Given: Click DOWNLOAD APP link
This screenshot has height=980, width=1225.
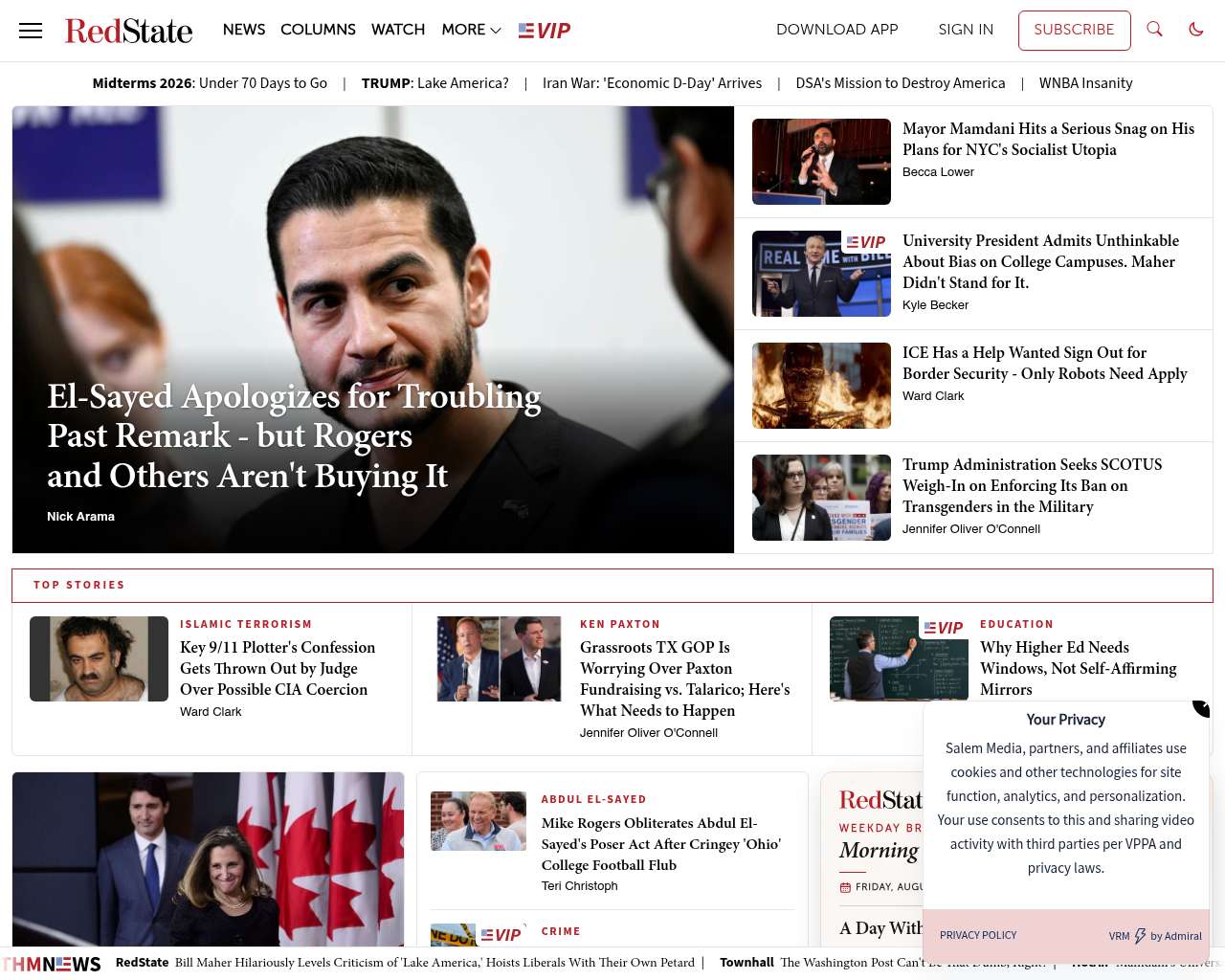Looking at the screenshot, I should (x=837, y=30).
